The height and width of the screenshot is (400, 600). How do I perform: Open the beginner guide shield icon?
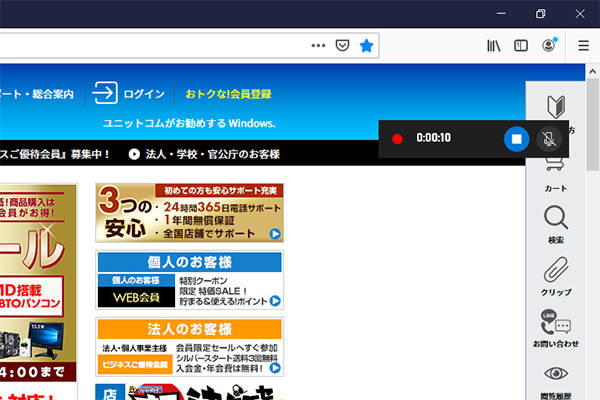click(556, 107)
